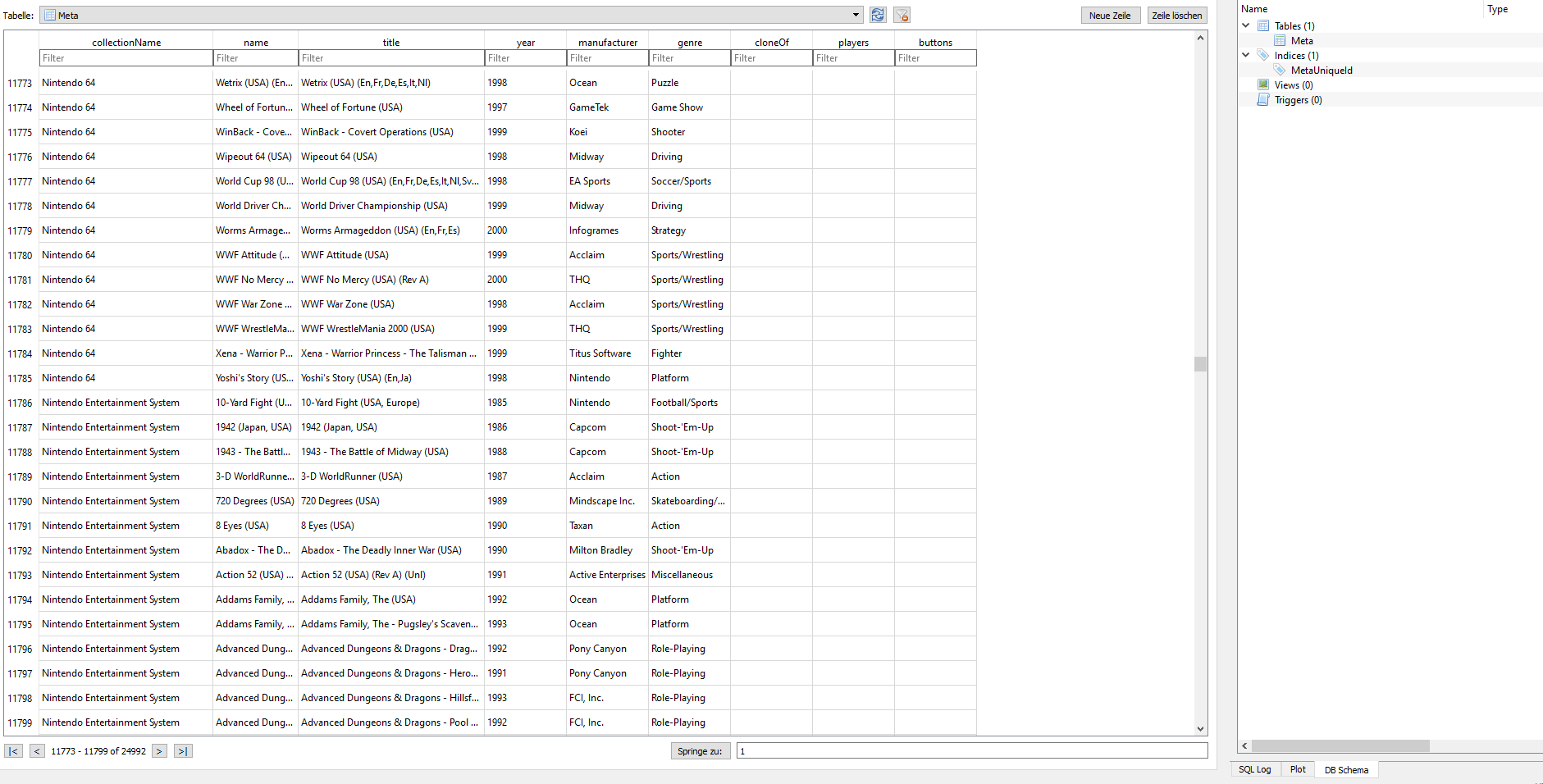1543x784 pixels.
Task: Click the title cell '8 Eyes (USA)'
Action: click(391, 526)
